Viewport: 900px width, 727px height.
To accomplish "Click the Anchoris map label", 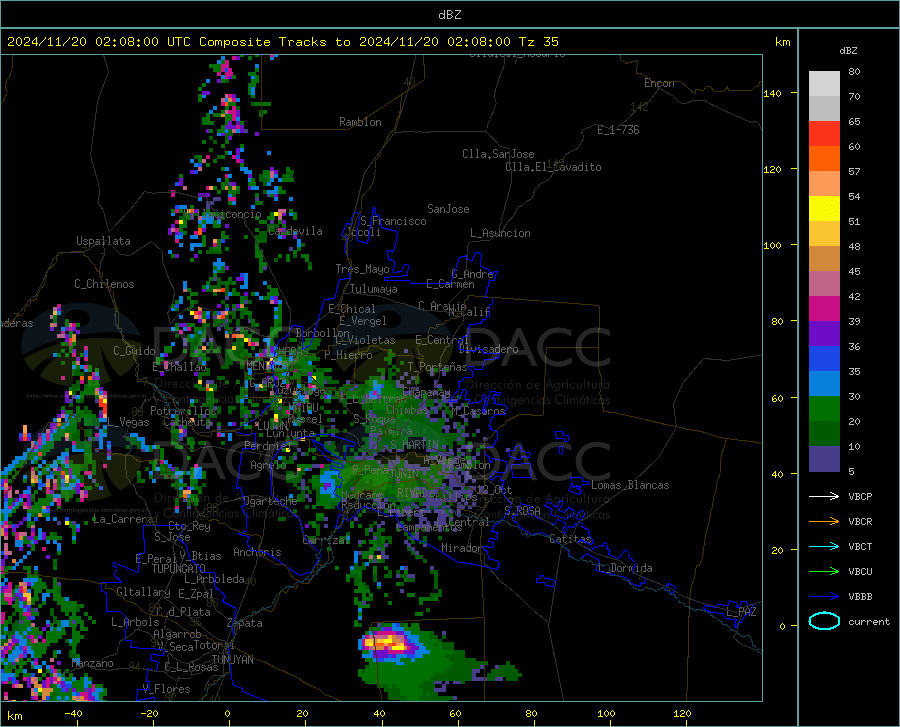I will 257,553.
